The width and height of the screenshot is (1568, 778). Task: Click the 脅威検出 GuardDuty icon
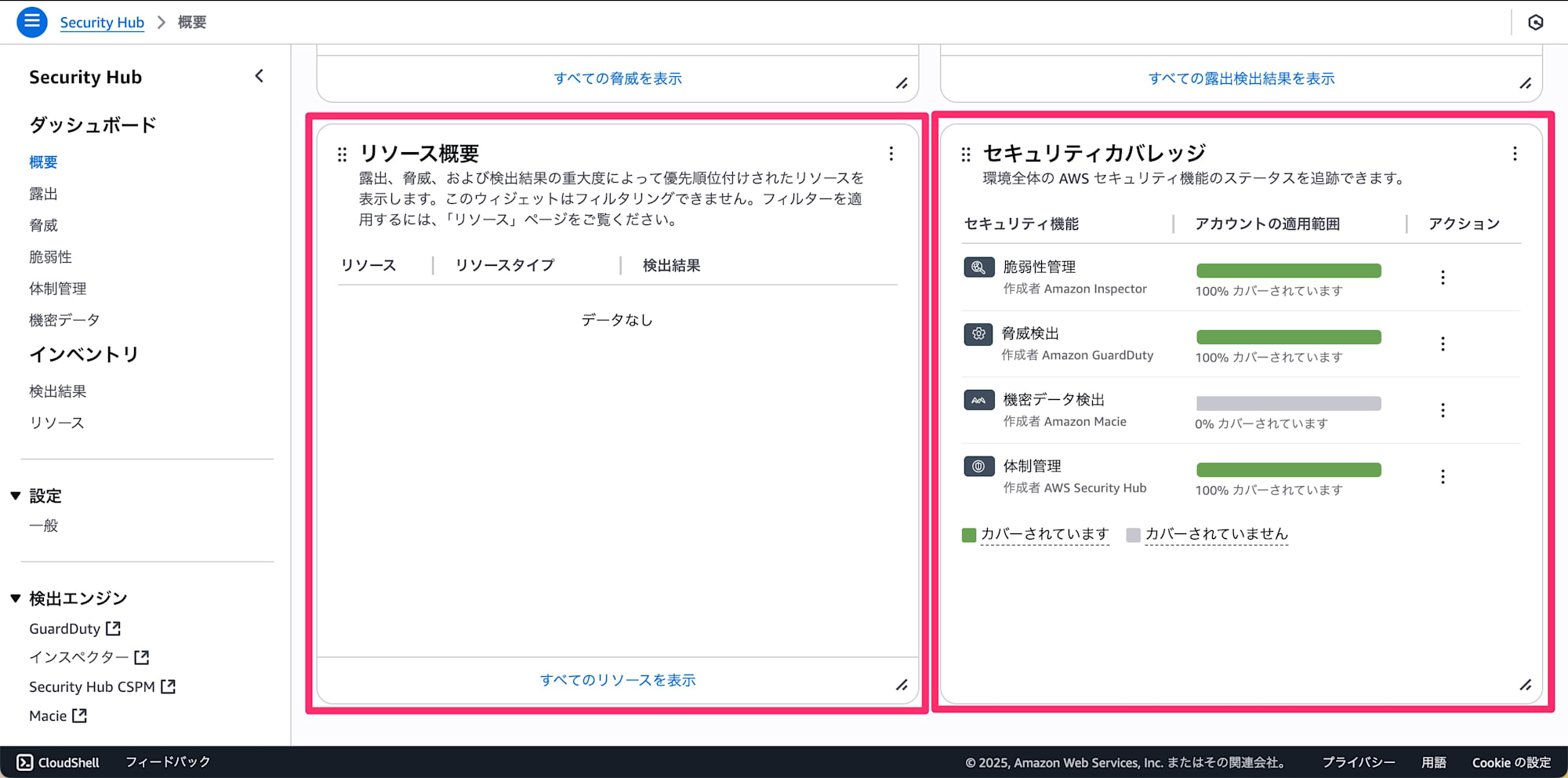(x=978, y=333)
